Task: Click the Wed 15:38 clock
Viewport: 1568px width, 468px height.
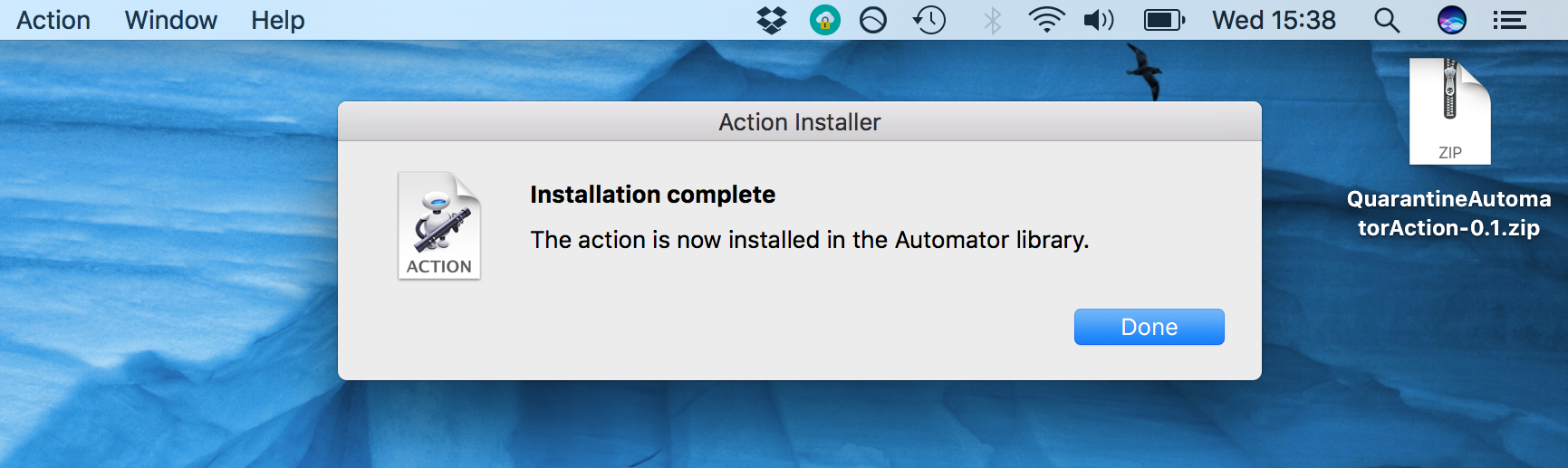Action: pos(1274,20)
